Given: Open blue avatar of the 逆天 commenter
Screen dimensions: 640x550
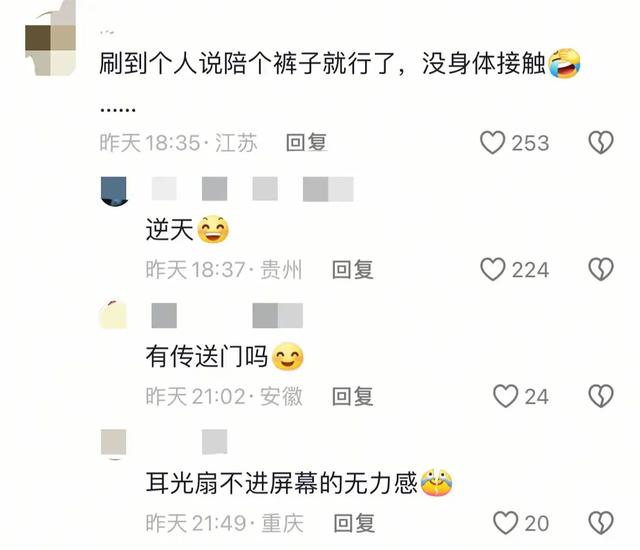Looking at the screenshot, I should [x=114, y=191].
